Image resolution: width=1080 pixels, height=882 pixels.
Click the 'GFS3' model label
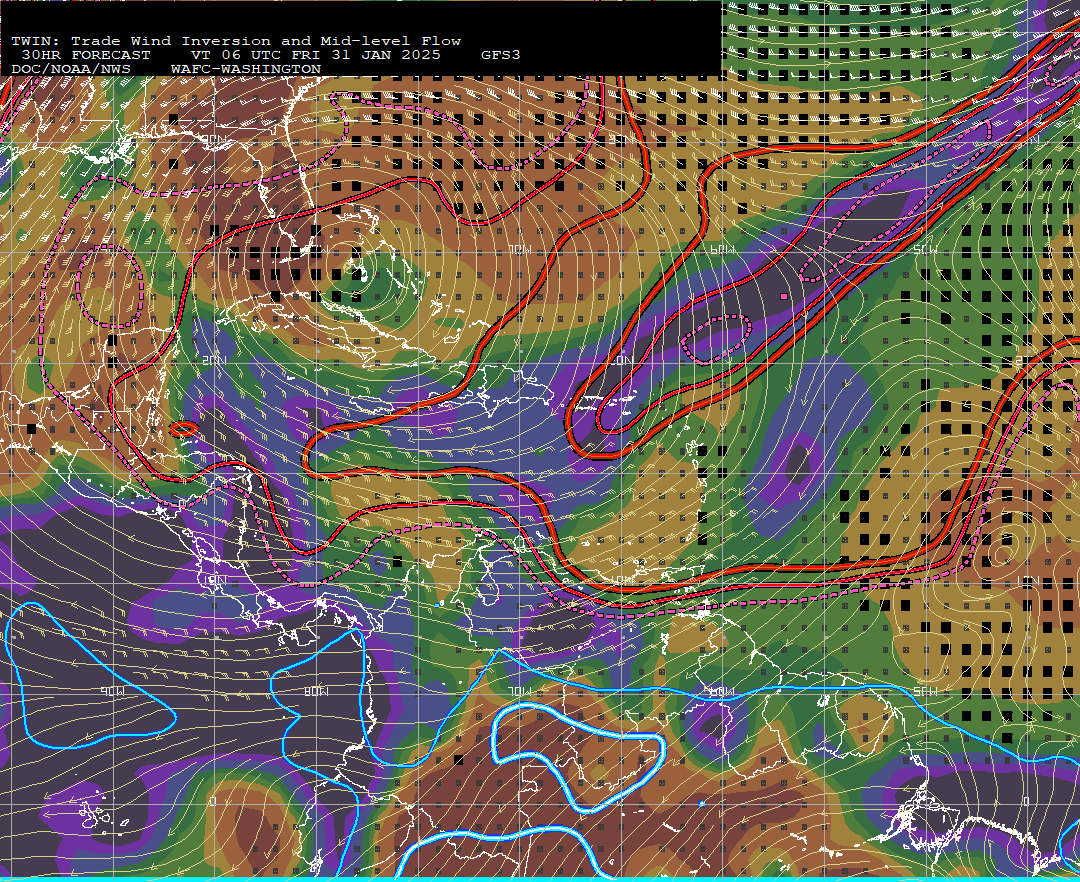(501, 55)
